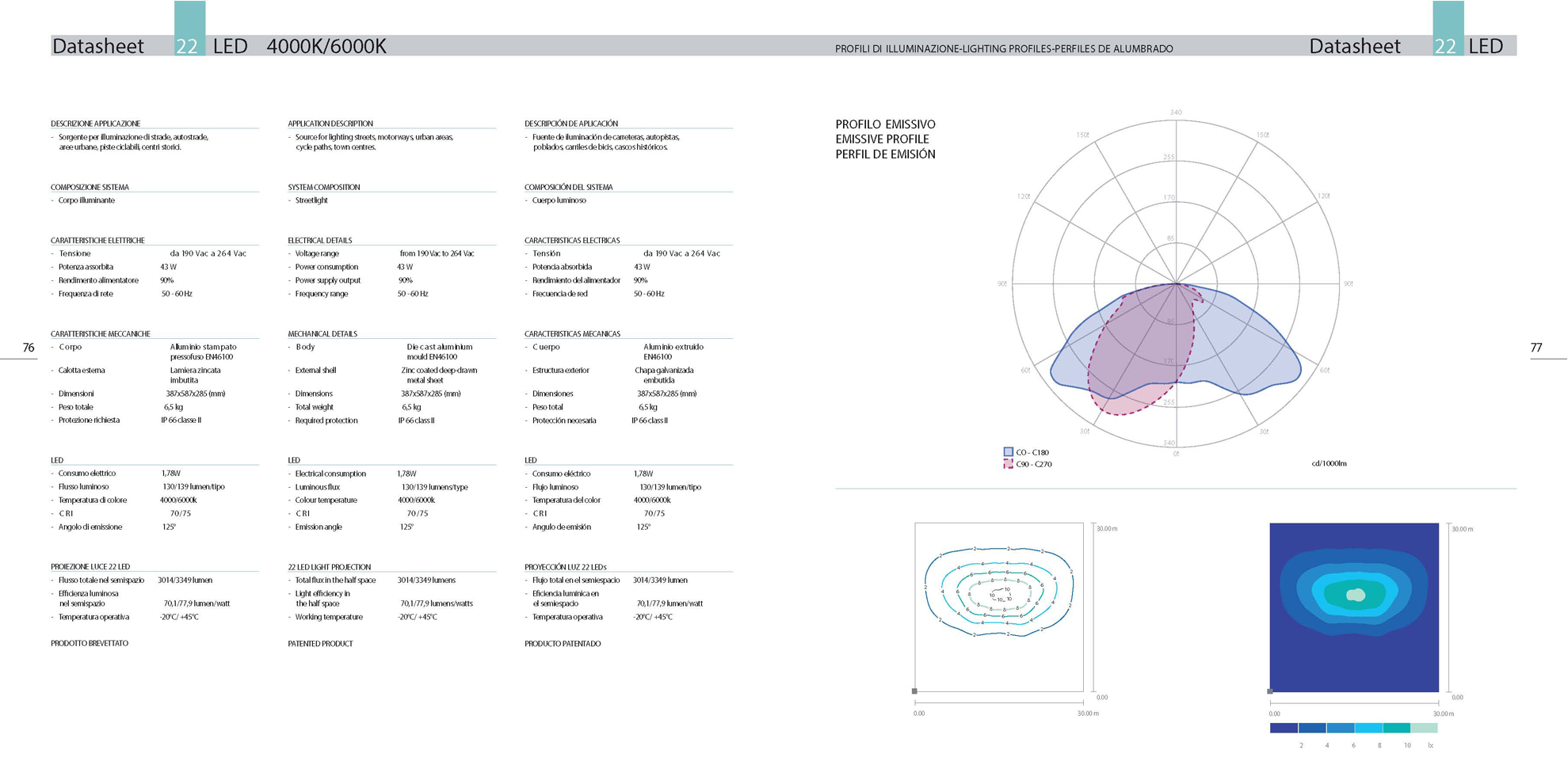Click the ELECTRICAL DETAILS heading
This screenshot has height=784, width=1568.
pos(319,240)
